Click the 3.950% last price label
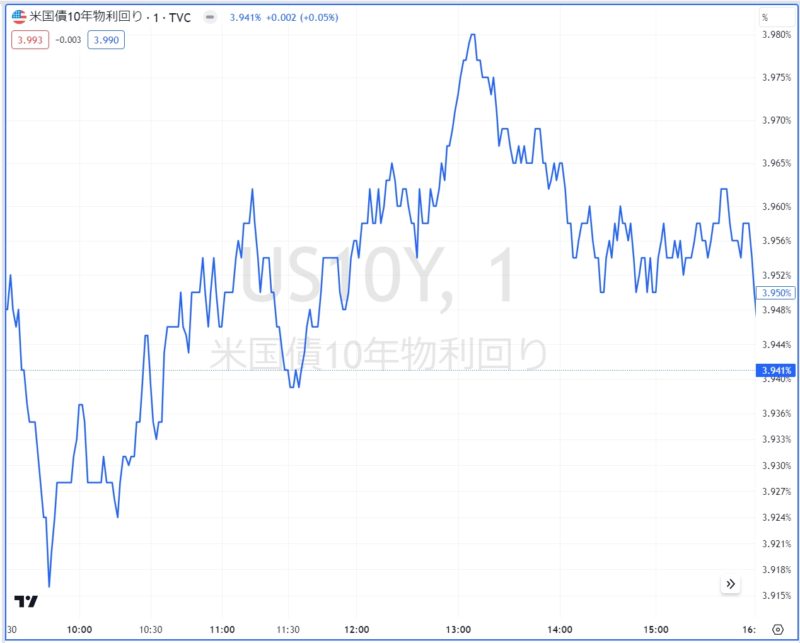800x643 pixels. [x=776, y=292]
